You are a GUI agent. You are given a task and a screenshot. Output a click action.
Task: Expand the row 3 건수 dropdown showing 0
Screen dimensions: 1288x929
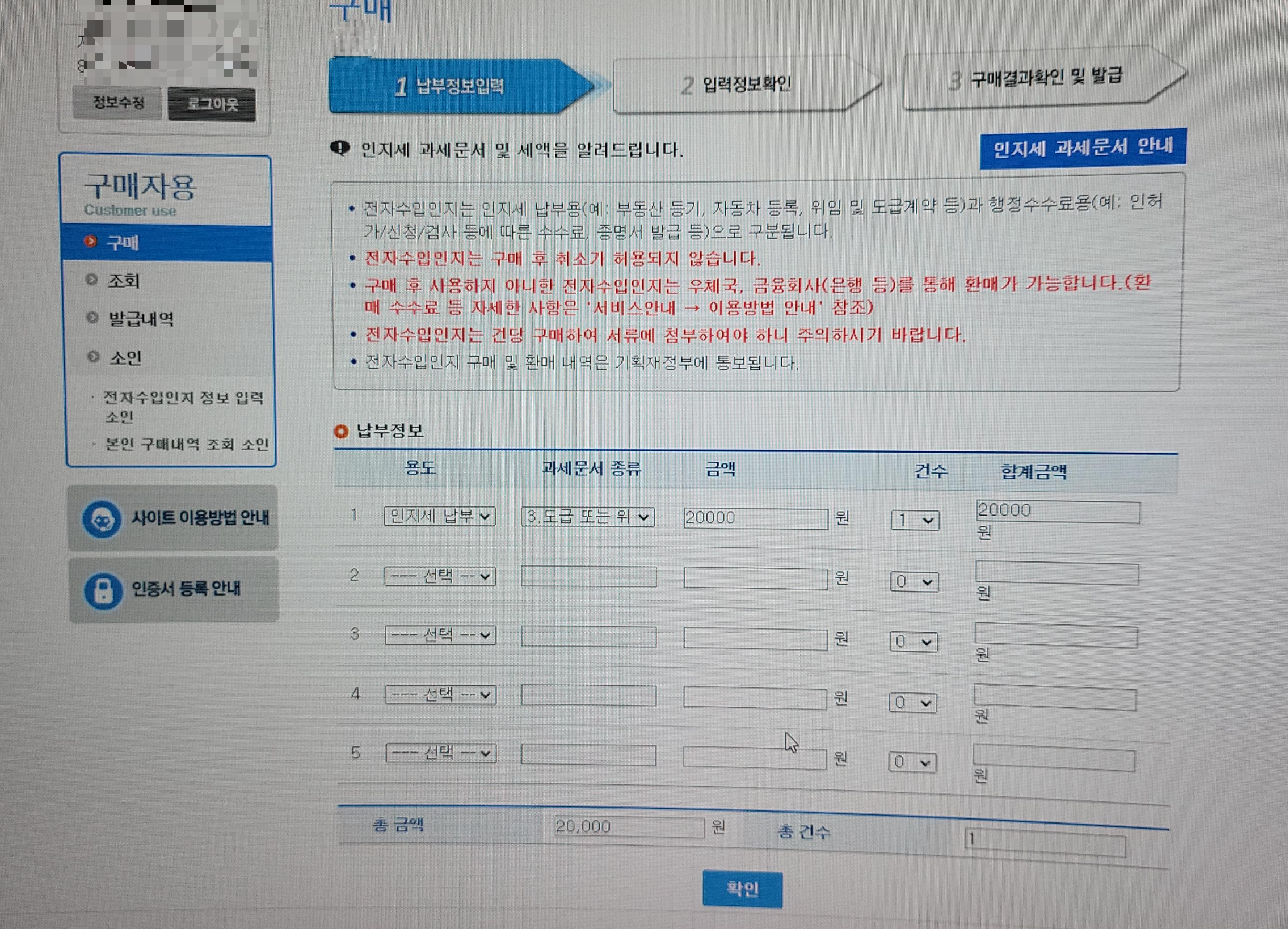pos(913,643)
